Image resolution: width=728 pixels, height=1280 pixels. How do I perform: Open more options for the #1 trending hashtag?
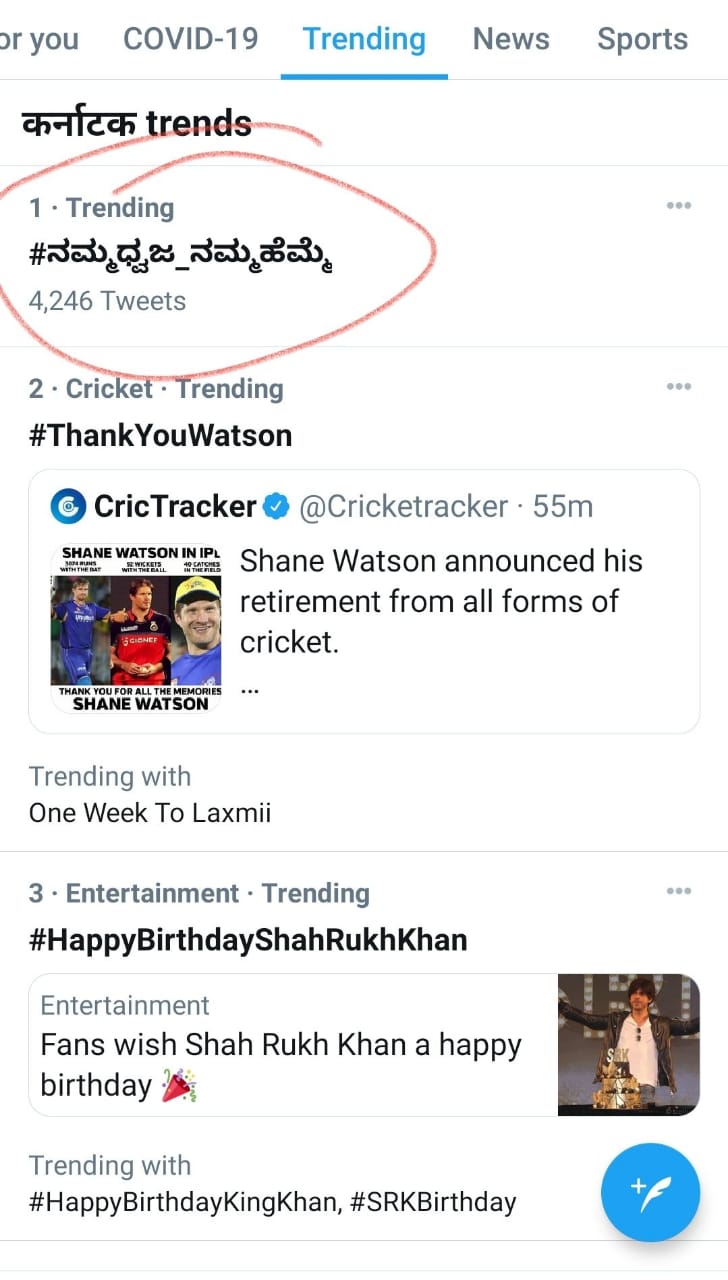pos(679,206)
